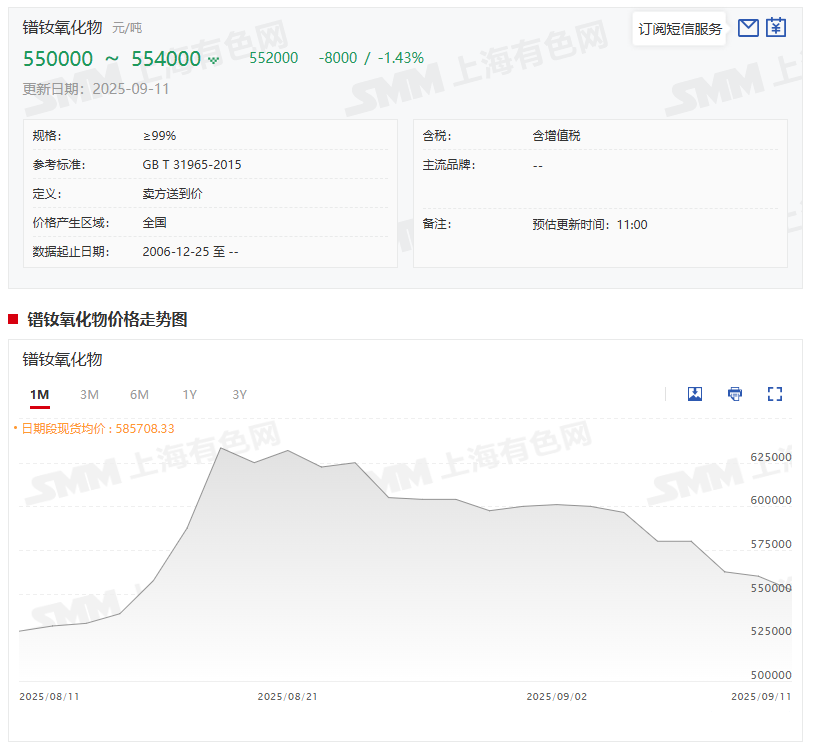Click the 镨钕氧化物 product title at top
The height and width of the screenshot is (748, 813).
click(x=62, y=27)
